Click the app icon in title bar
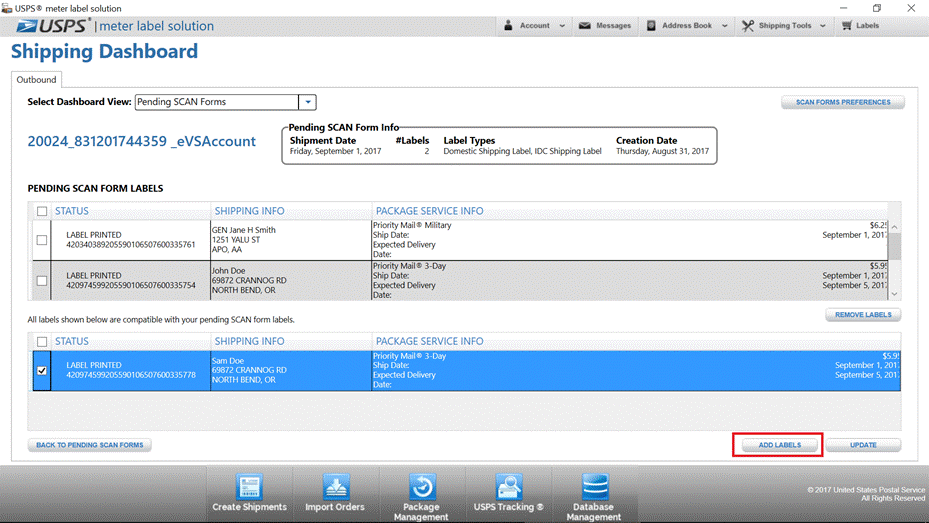This screenshot has width=929, height=523. point(7,8)
